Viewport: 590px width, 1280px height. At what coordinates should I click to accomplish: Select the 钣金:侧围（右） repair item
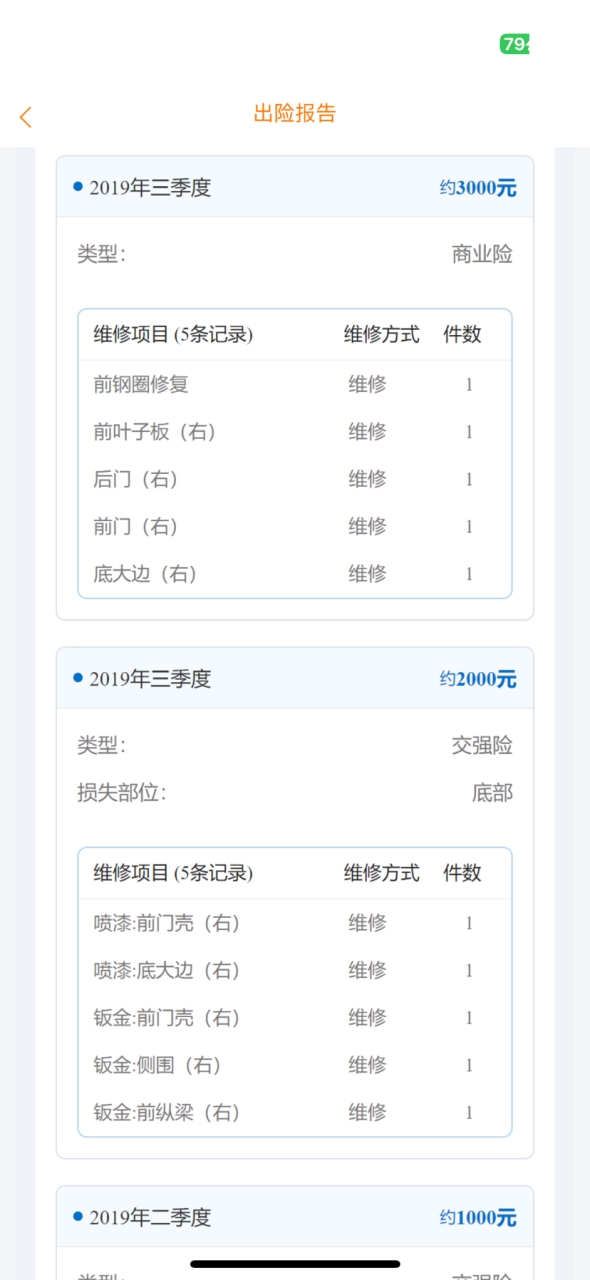click(x=158, y=1065)
